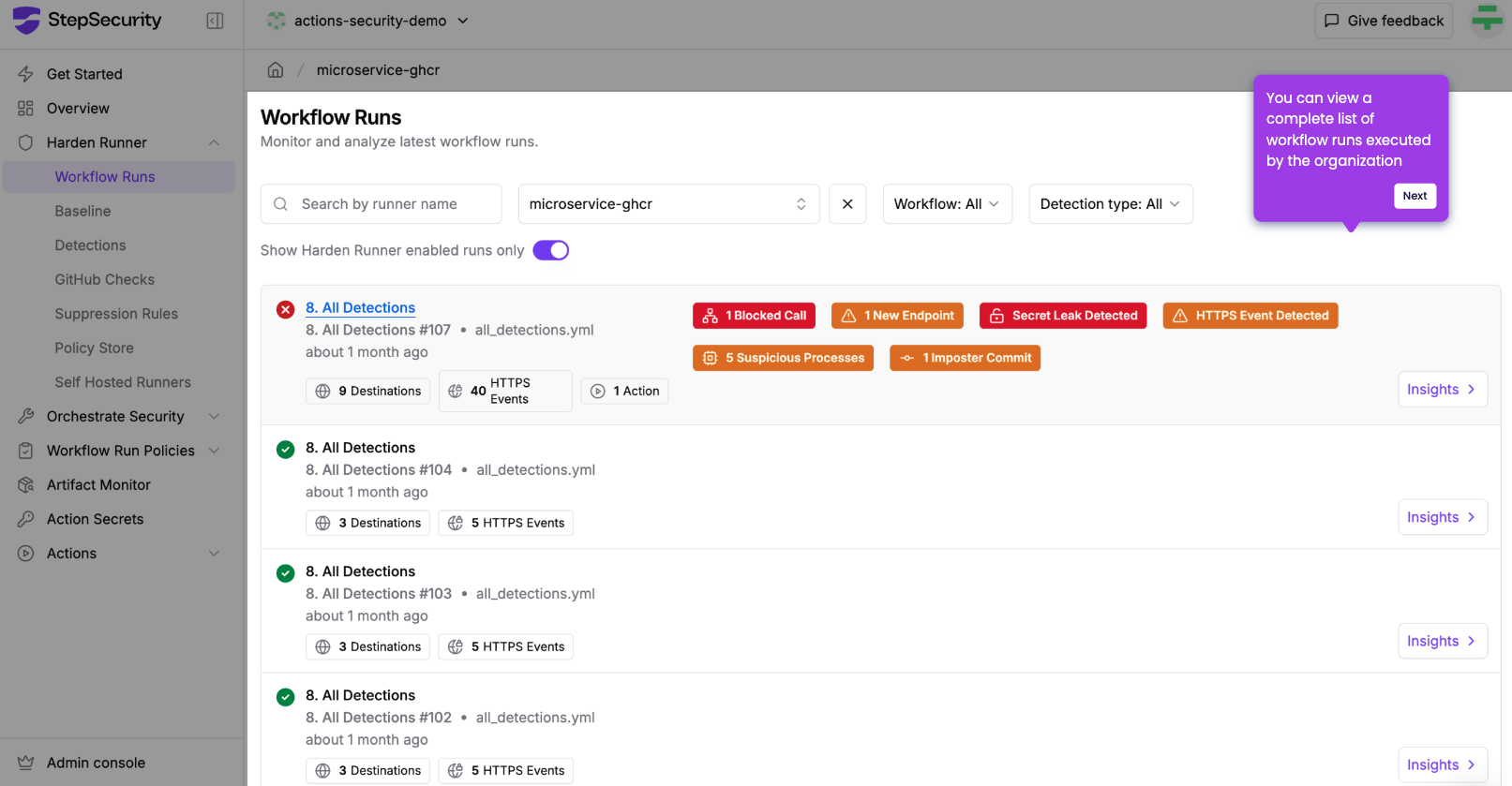Click the 1 Imposter Commit badge
1512x786 pixels.
pyautogui.click(x=965, y=358)
